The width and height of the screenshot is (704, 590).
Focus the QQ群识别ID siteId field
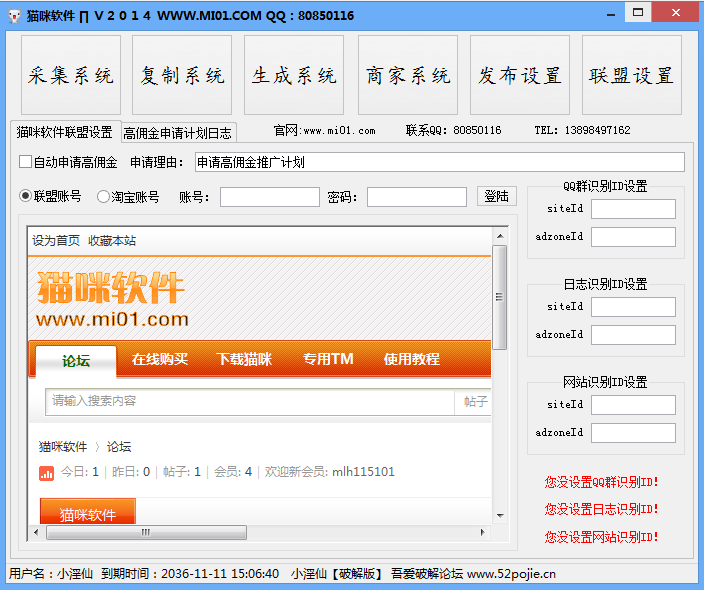click(x=633, y=209)
